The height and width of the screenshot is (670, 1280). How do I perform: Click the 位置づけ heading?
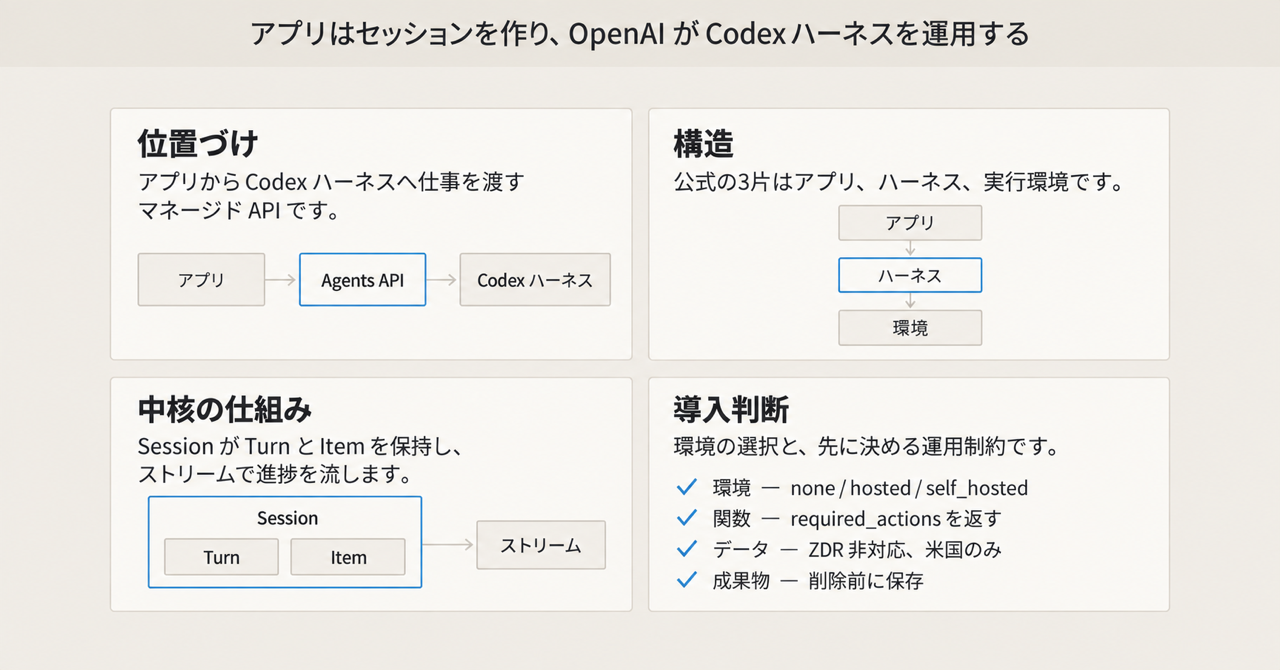[198, 144]
